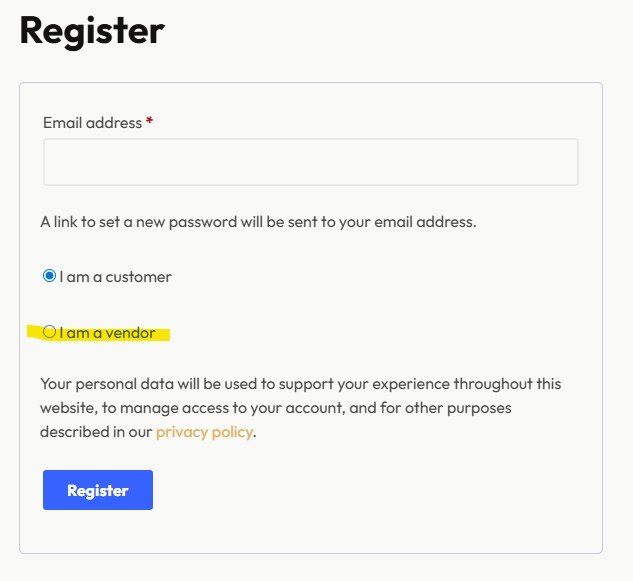Screen dimensions: 633x581
Task: Click the blue Register button
Action: coord(98,490)
